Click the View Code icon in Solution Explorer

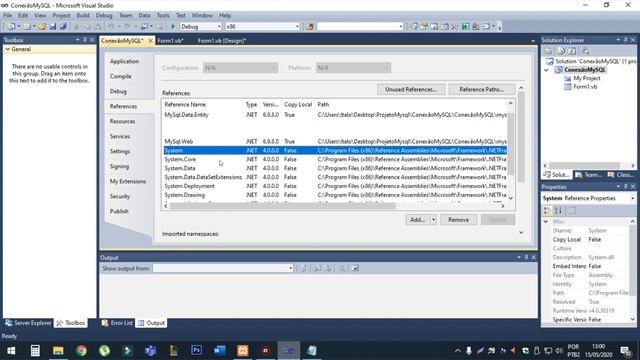coord(585,51)
